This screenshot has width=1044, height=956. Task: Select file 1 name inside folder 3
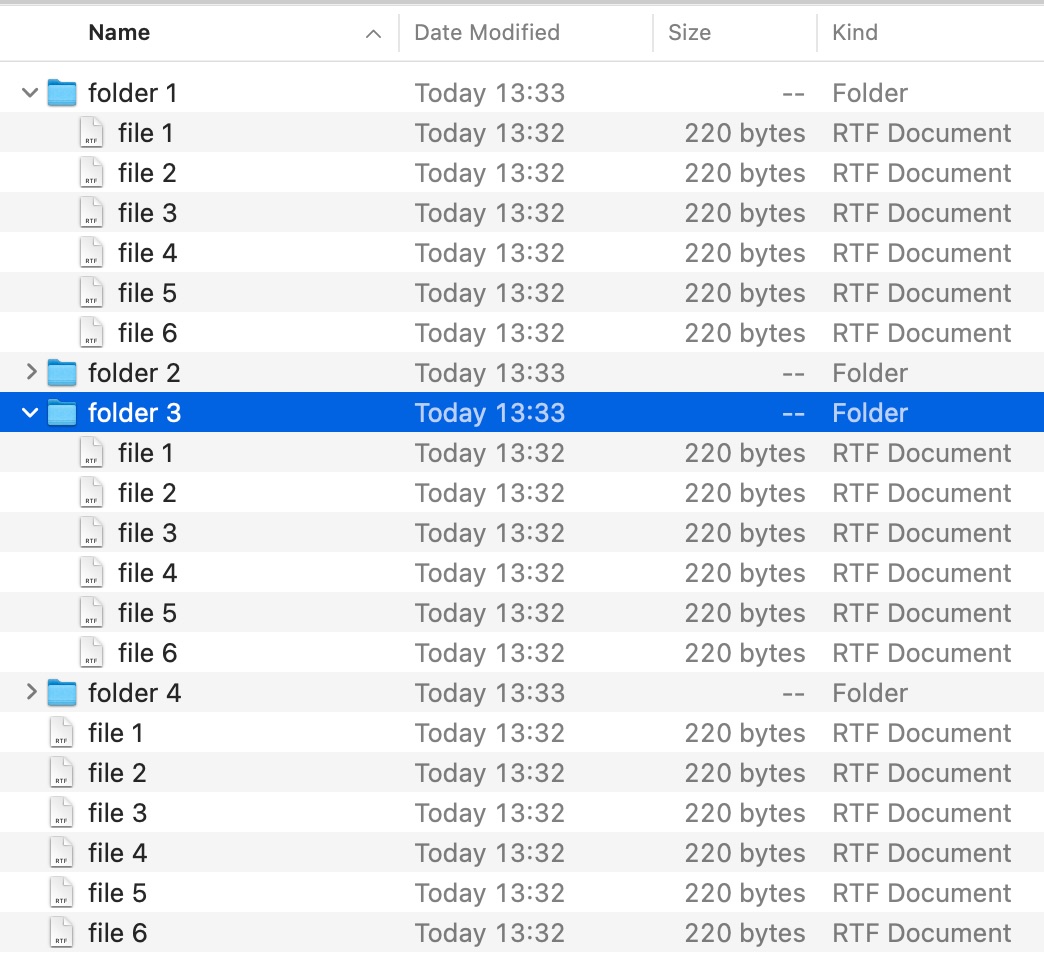click(145, 453)
